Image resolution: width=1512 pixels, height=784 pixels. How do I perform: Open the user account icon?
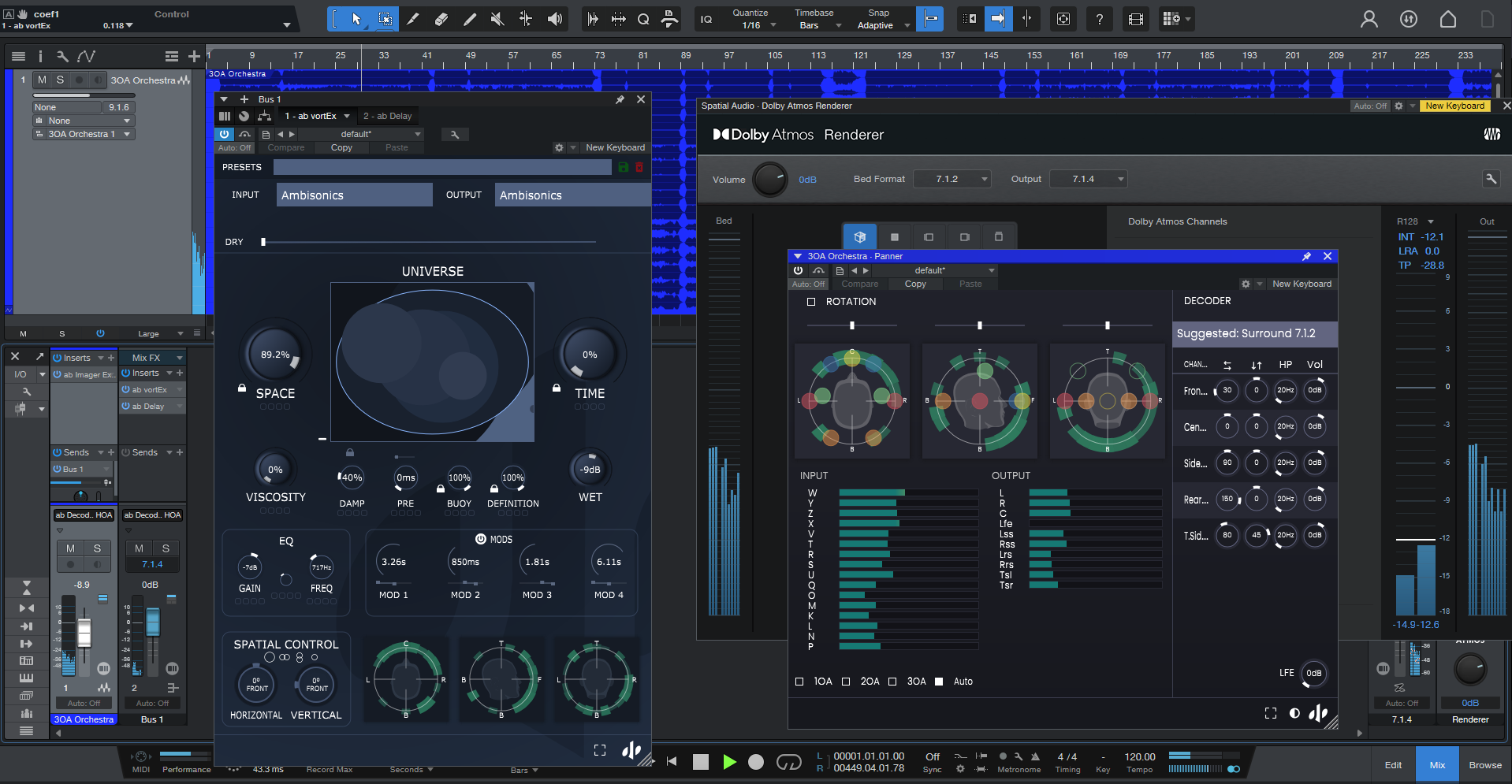pyautogui.click(x=1369, y=19)
